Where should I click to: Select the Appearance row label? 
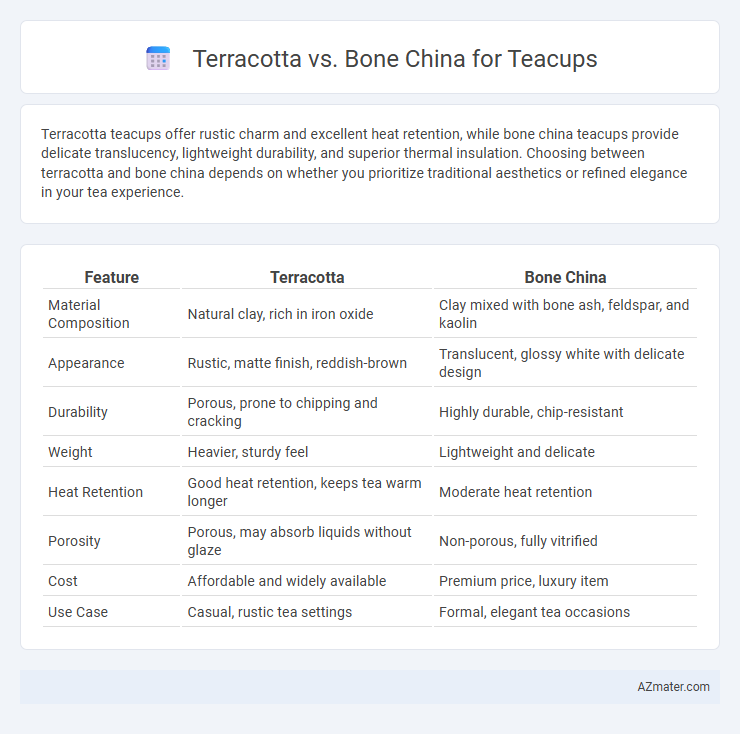[86, 363]
